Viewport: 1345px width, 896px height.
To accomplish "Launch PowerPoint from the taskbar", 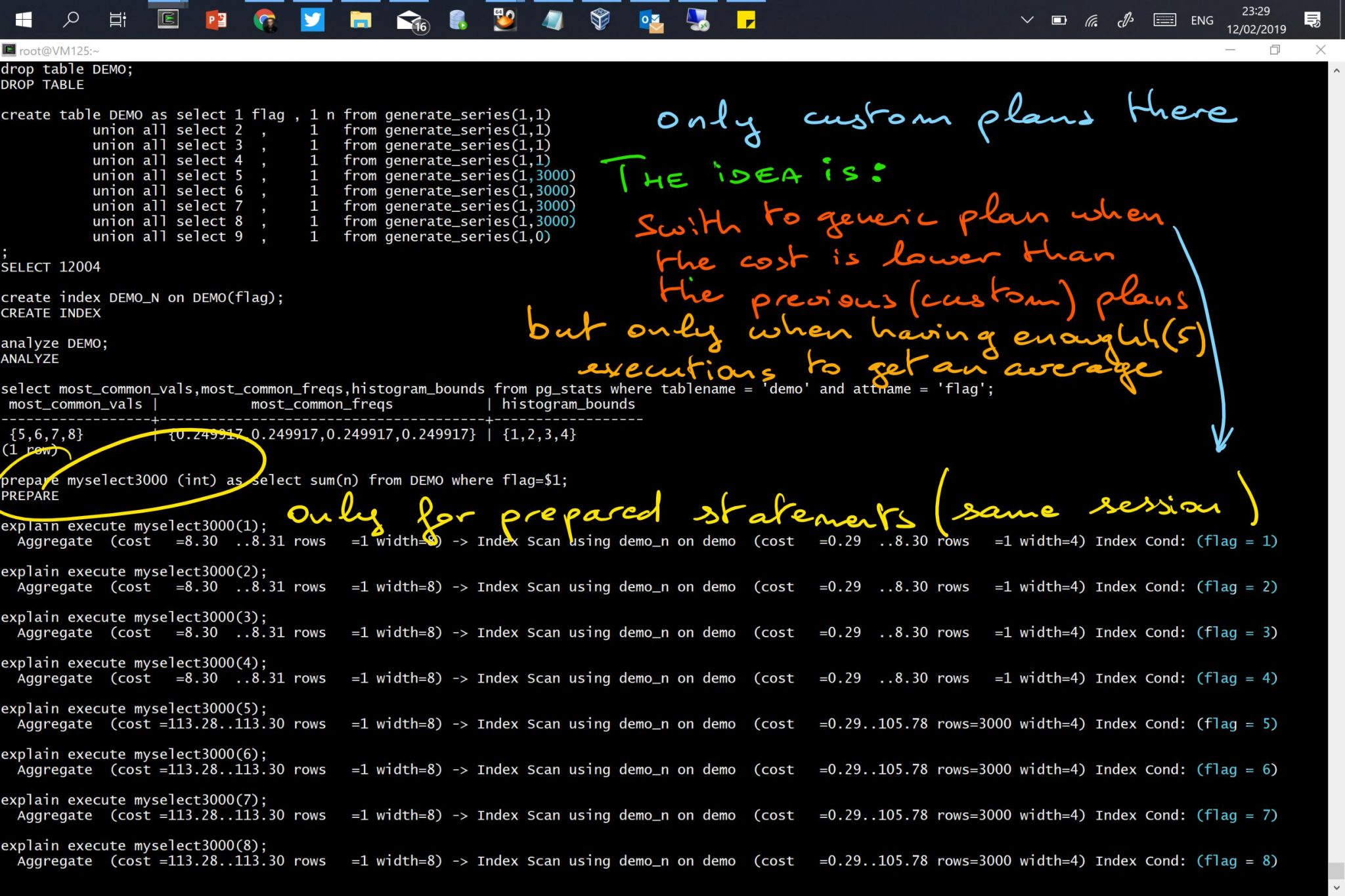I will coord(217,20).
